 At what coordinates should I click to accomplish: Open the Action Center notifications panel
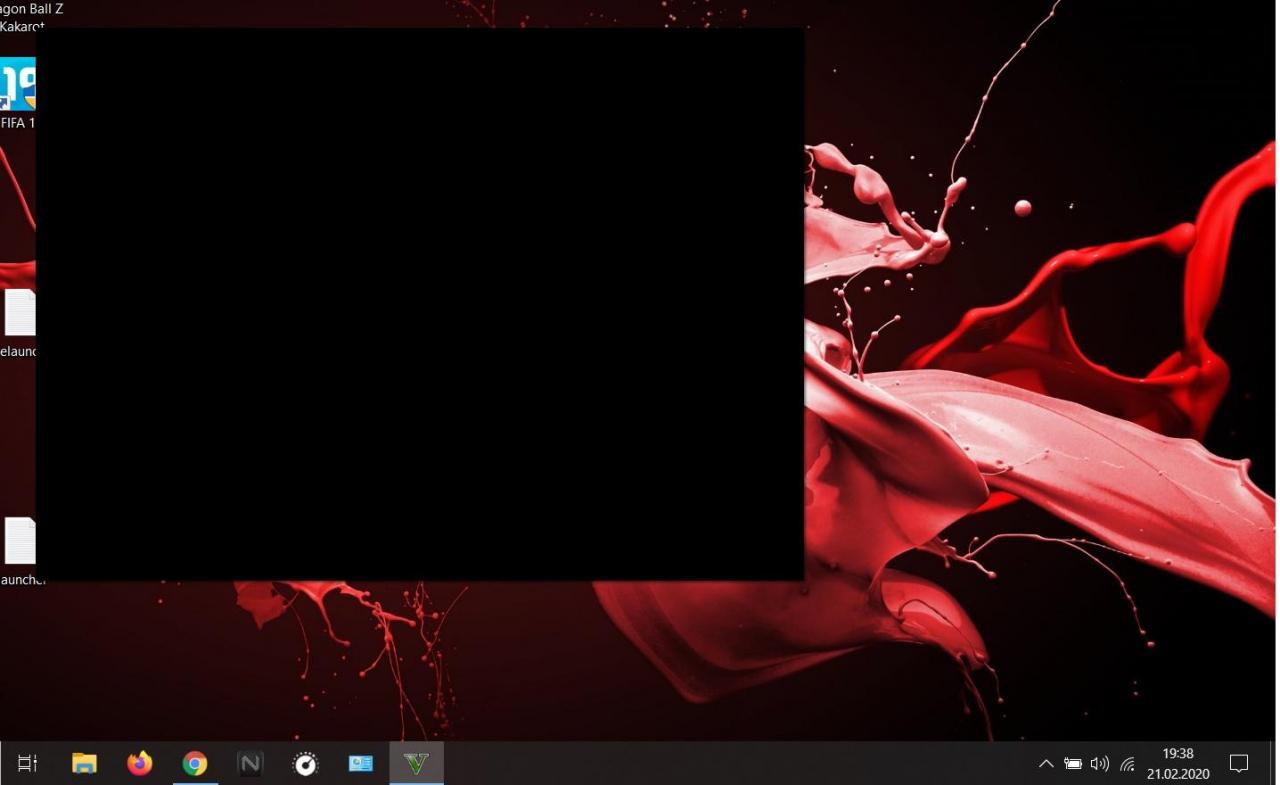(1239, 764)
